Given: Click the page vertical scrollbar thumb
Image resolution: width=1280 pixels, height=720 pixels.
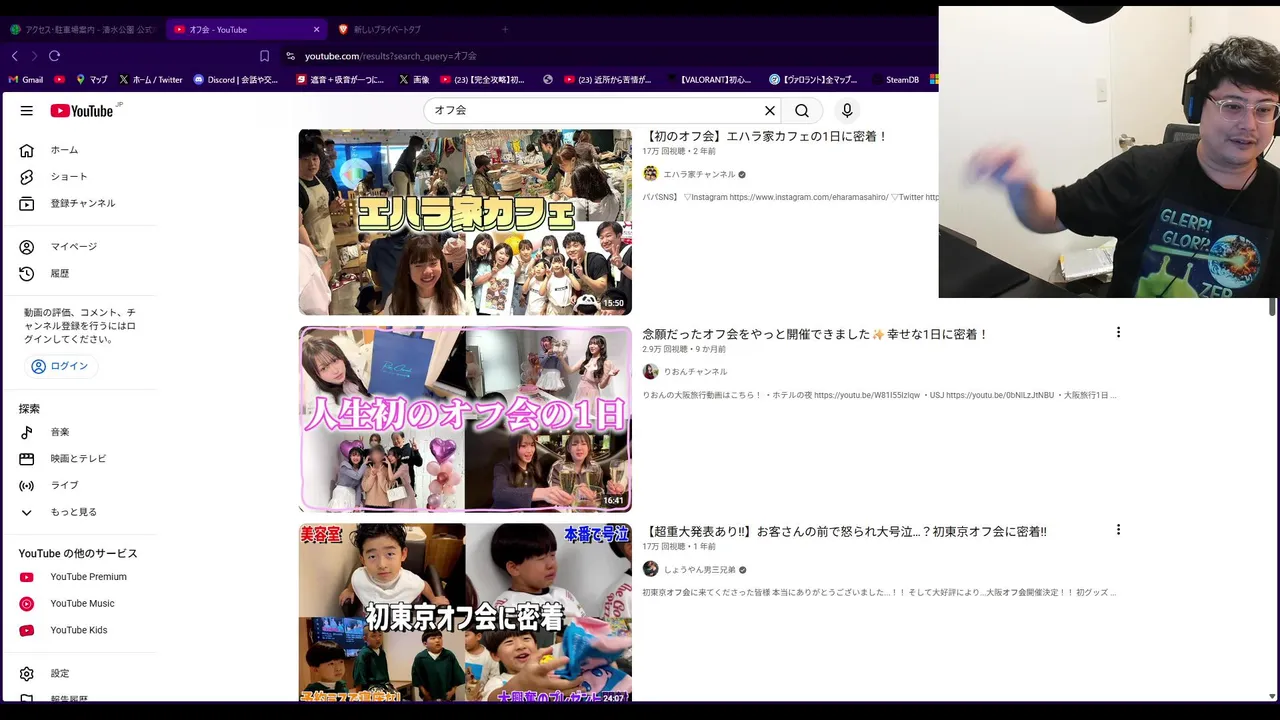Looking at the screenshot, I should 1272,306.
